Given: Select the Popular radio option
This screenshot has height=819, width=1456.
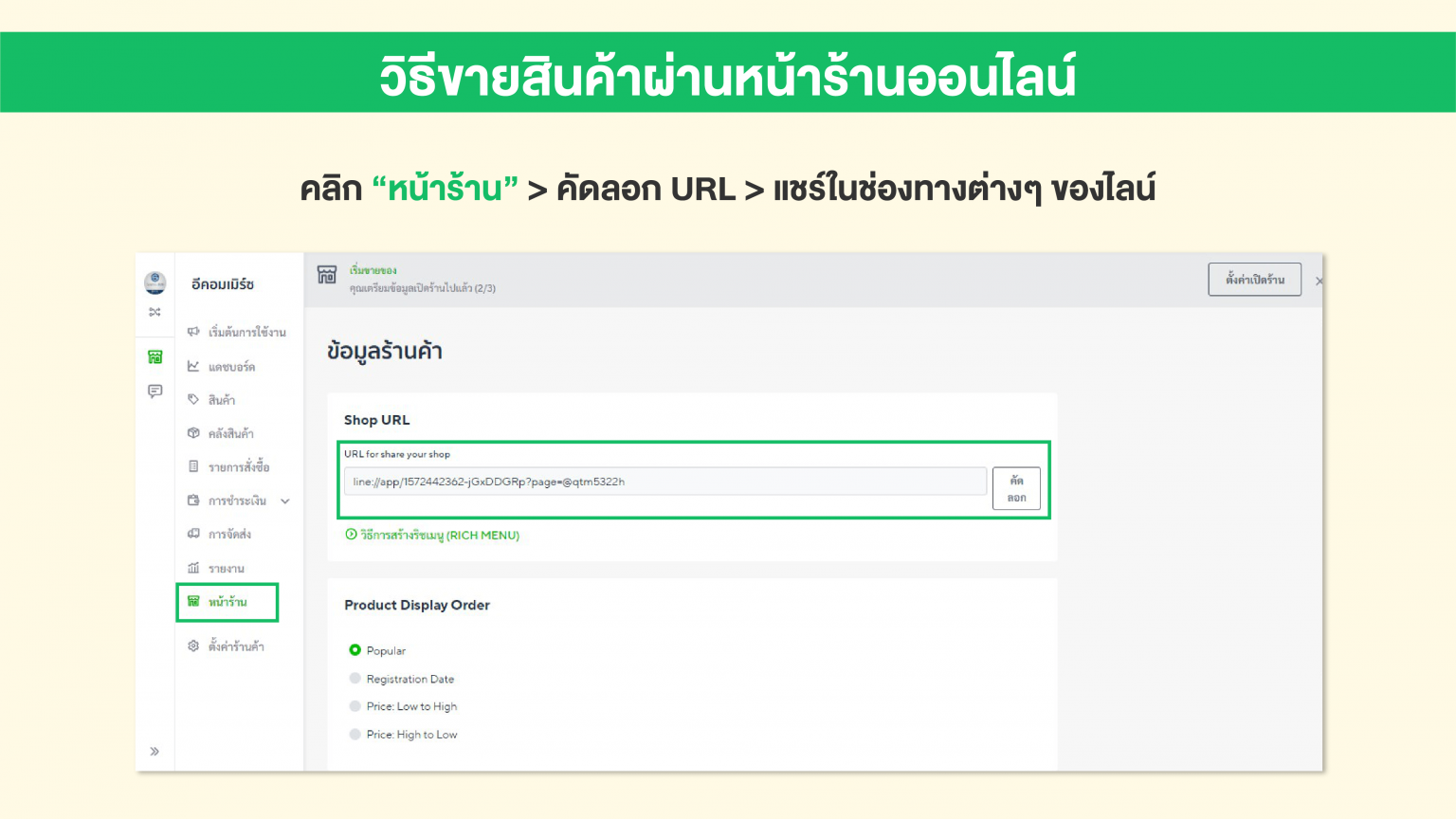Looking at the screenshot, I should point(355,650).
